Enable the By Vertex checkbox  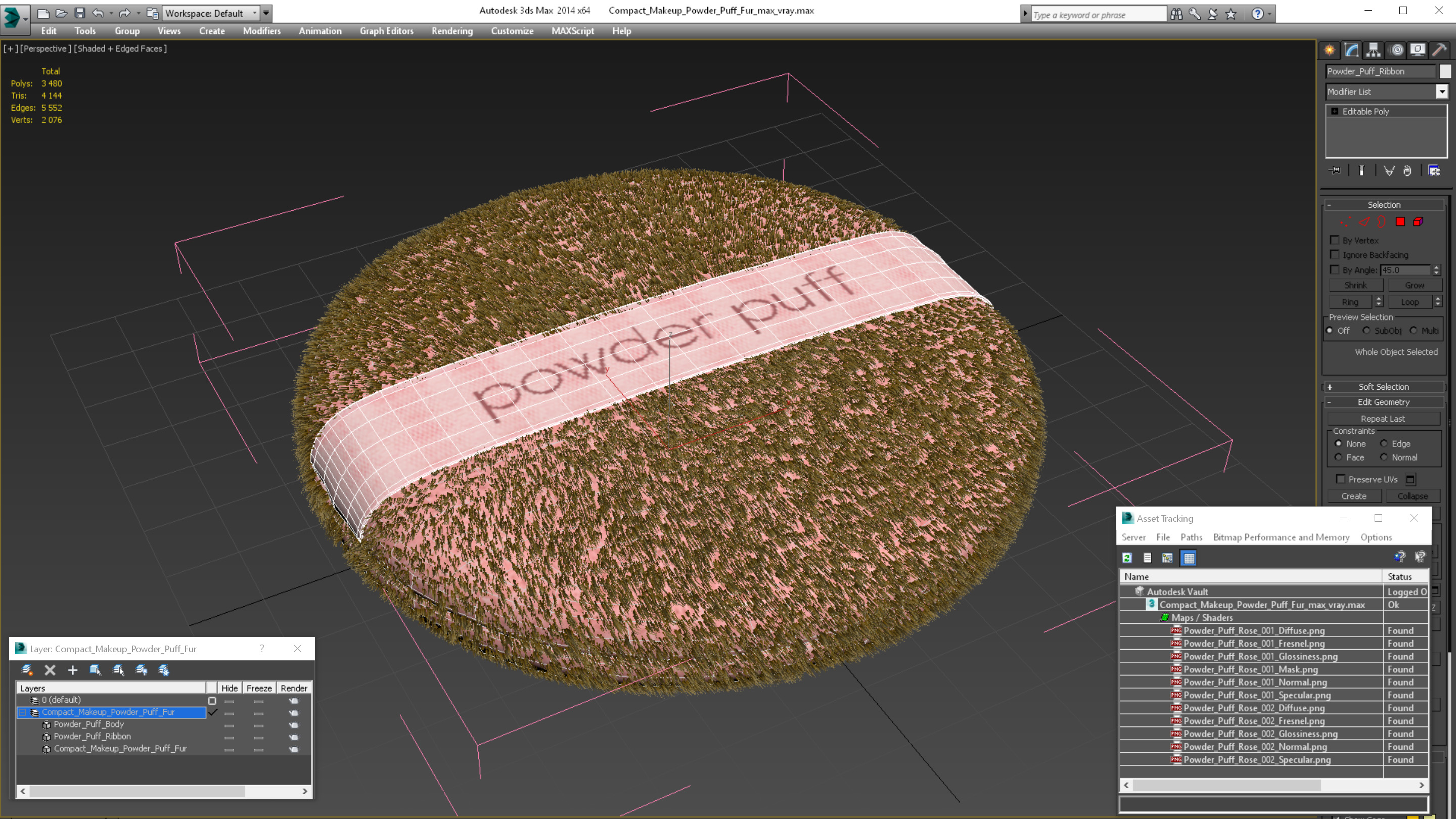click(1335, 240)
